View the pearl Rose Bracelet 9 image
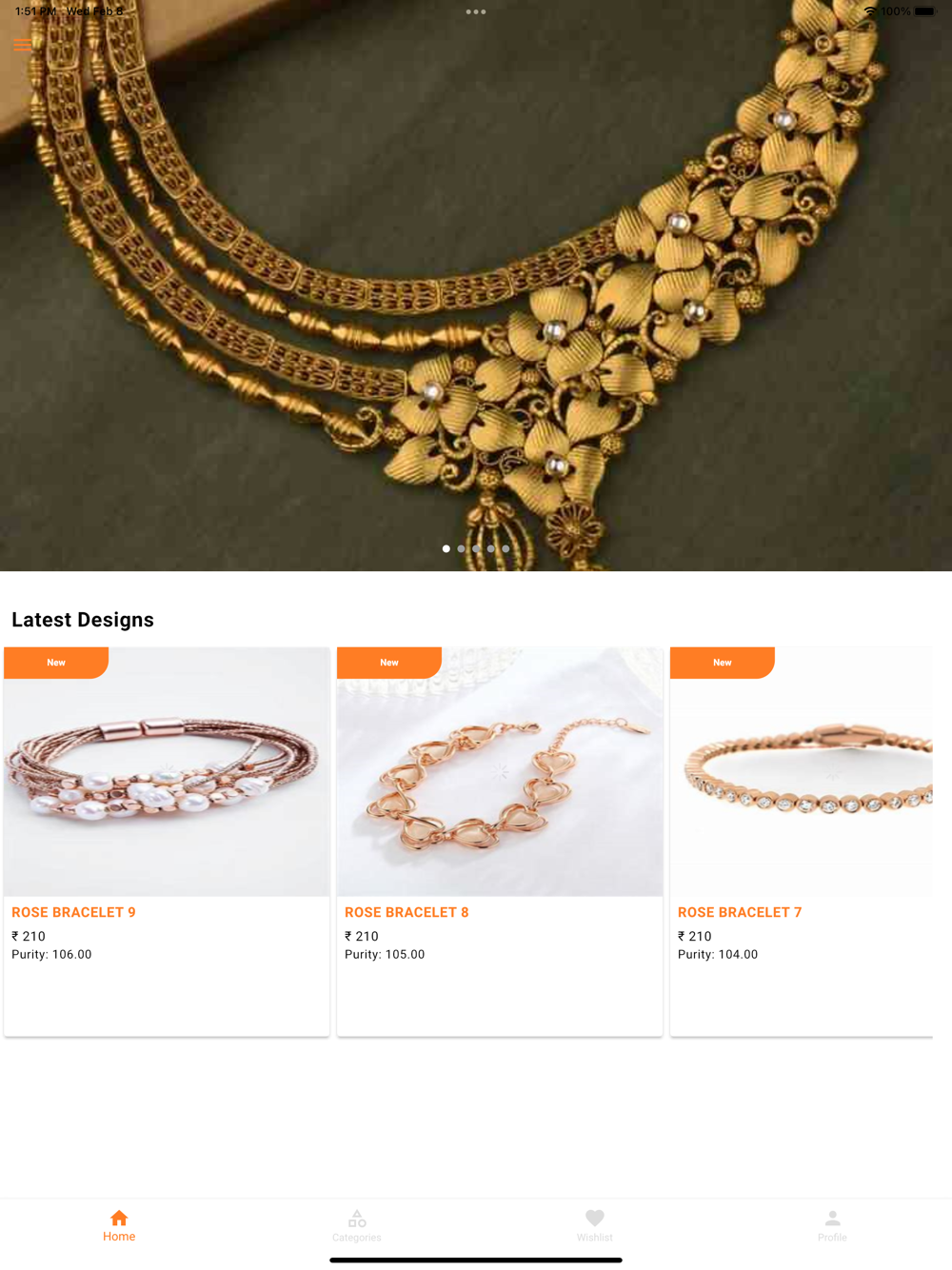 point(167,772)
